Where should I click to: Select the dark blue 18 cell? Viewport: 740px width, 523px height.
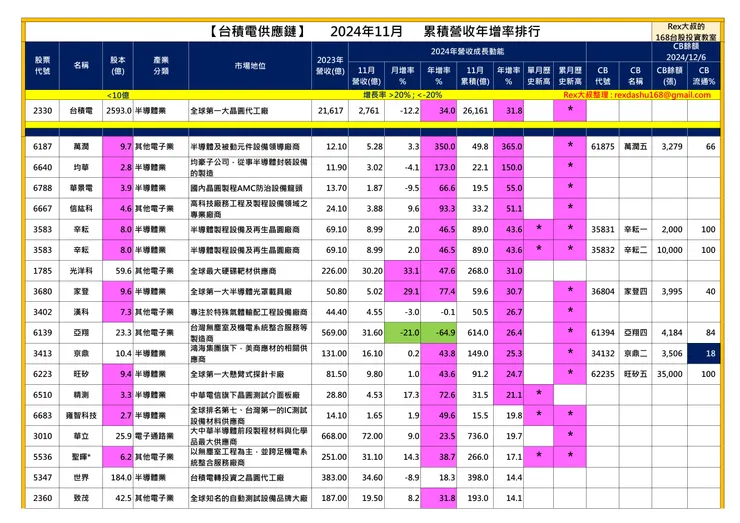pos(704,354)
